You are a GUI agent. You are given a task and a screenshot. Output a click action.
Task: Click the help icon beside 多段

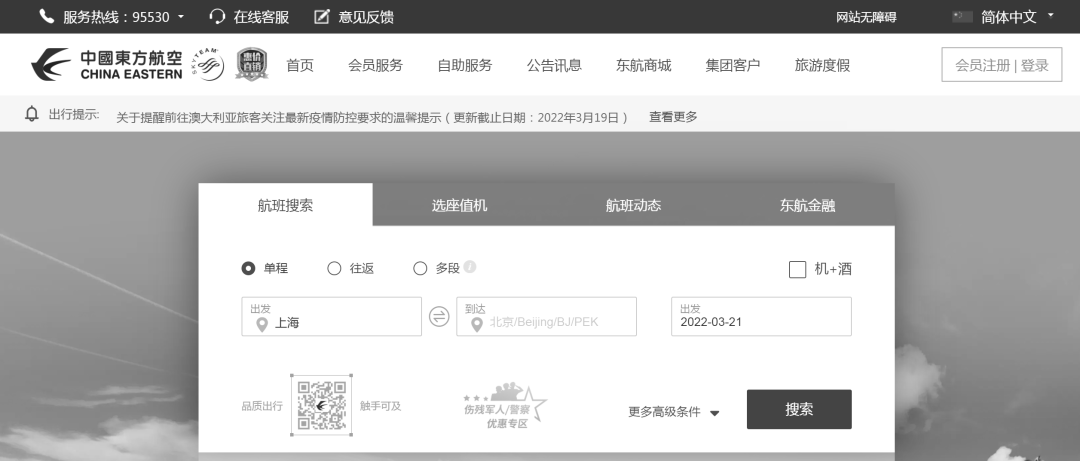point(470,267)
